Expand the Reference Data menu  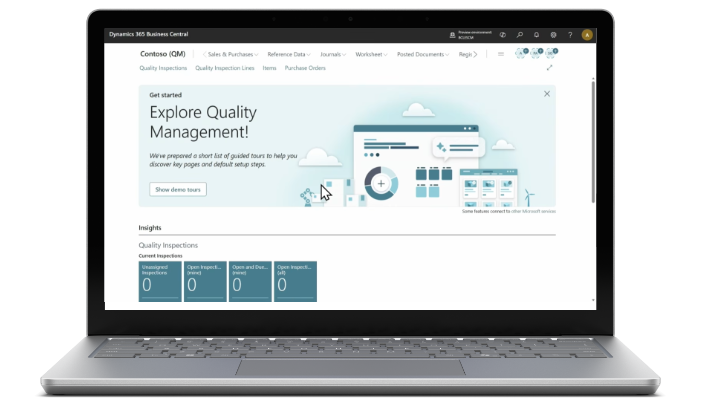click(x=289, y=54)
